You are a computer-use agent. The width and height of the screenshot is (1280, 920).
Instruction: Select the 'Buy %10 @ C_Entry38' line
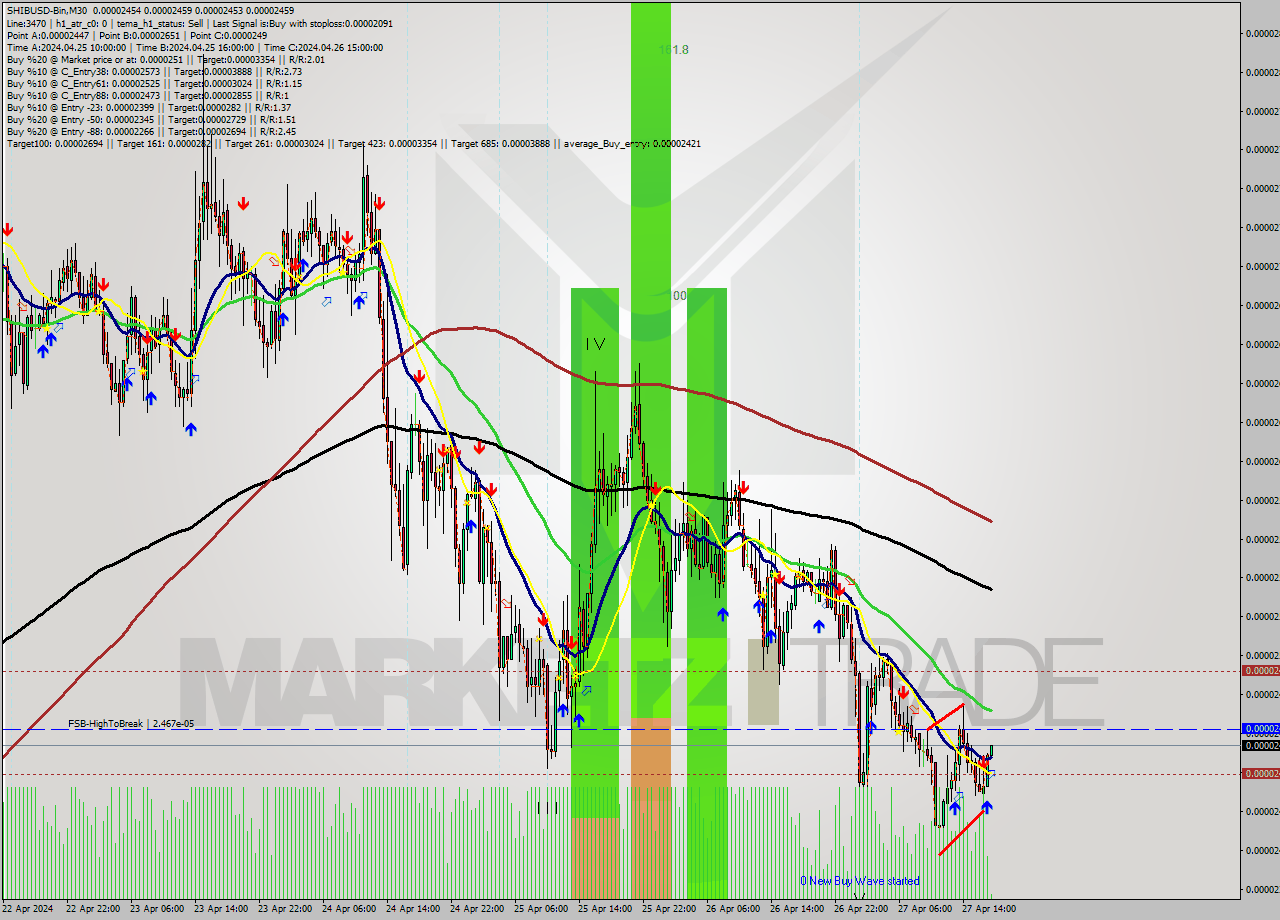pos(154,71)
